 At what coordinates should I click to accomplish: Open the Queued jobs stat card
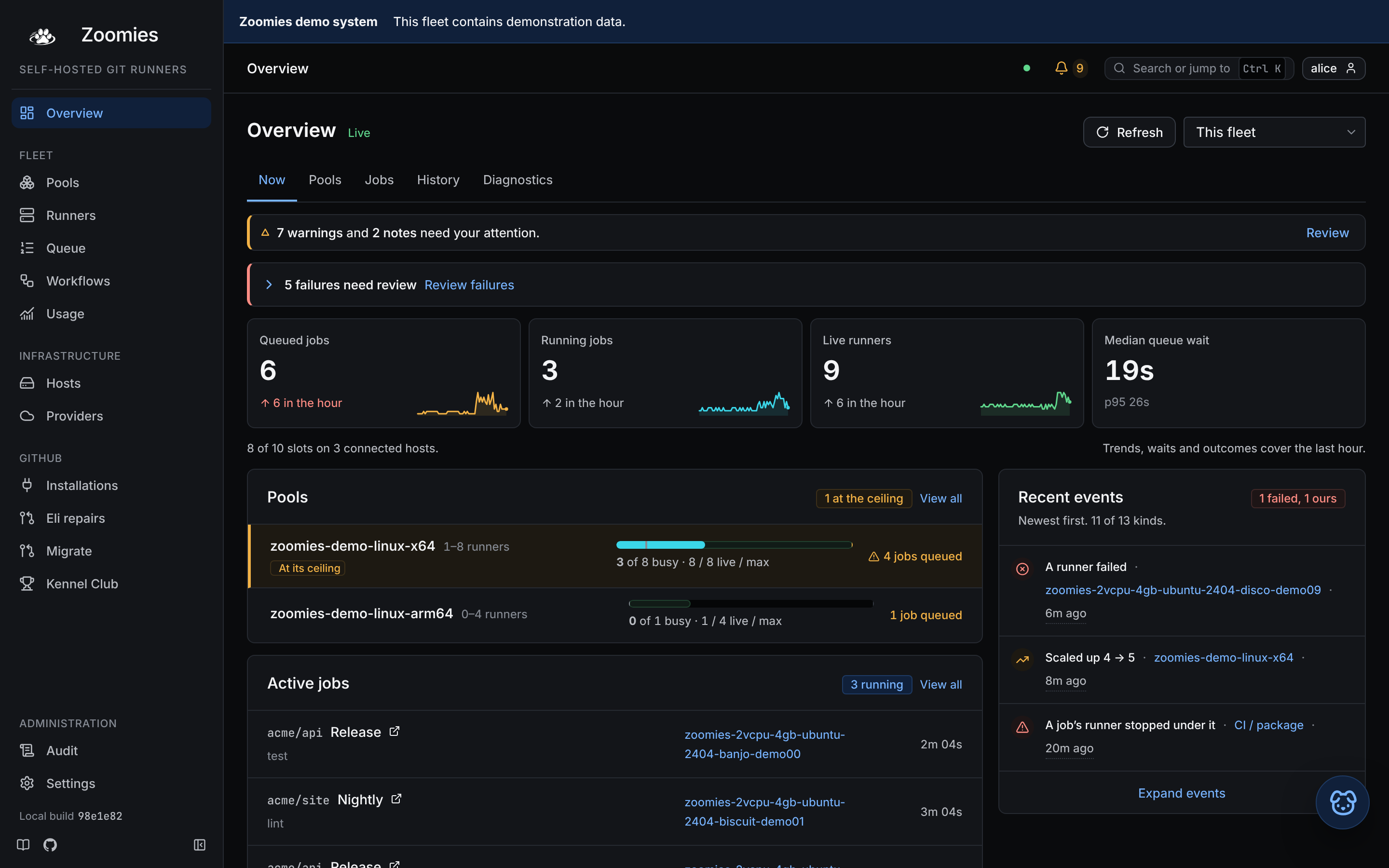[383, 373]
